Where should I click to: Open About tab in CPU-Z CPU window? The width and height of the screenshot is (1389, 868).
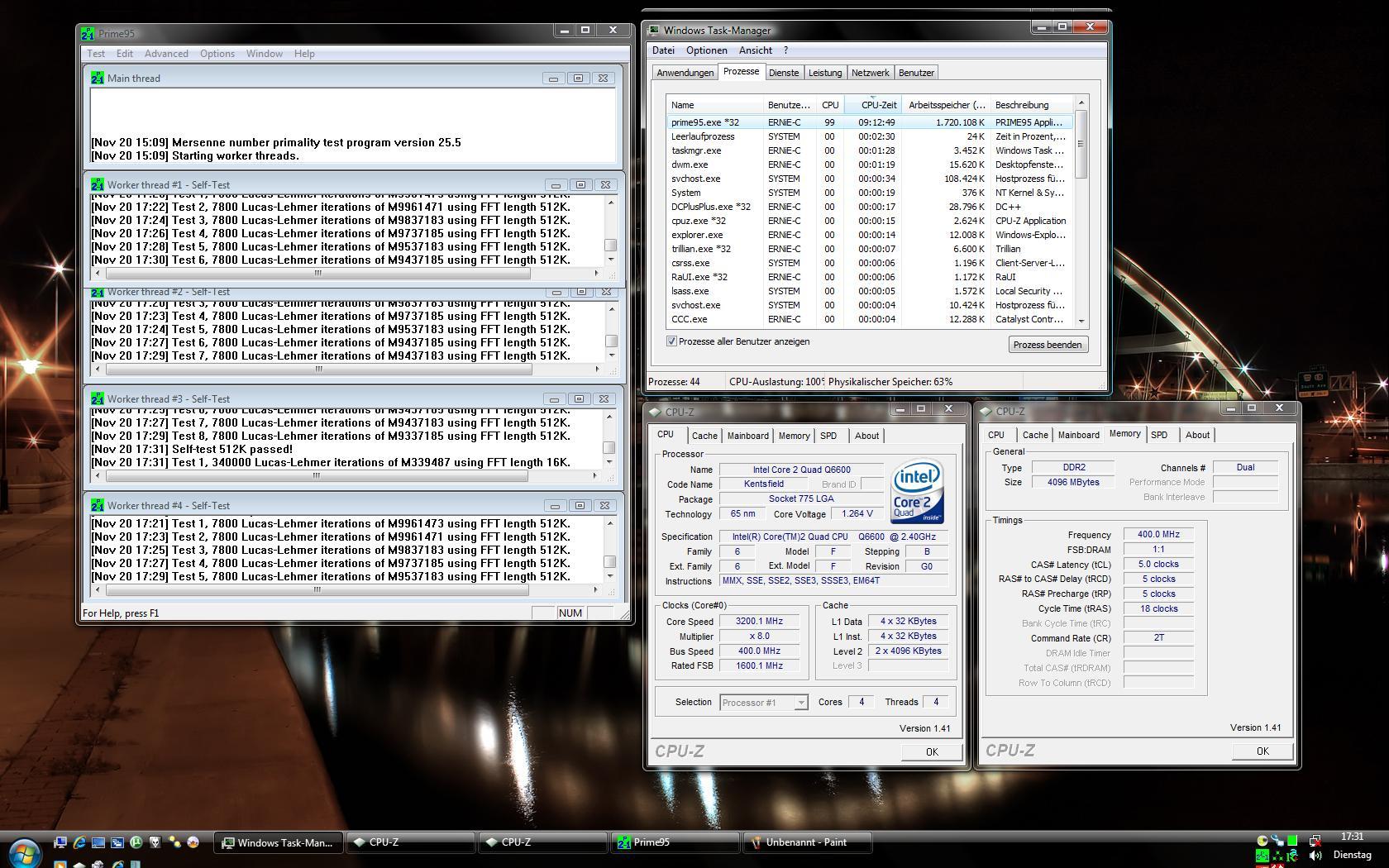tap(866, 436)
